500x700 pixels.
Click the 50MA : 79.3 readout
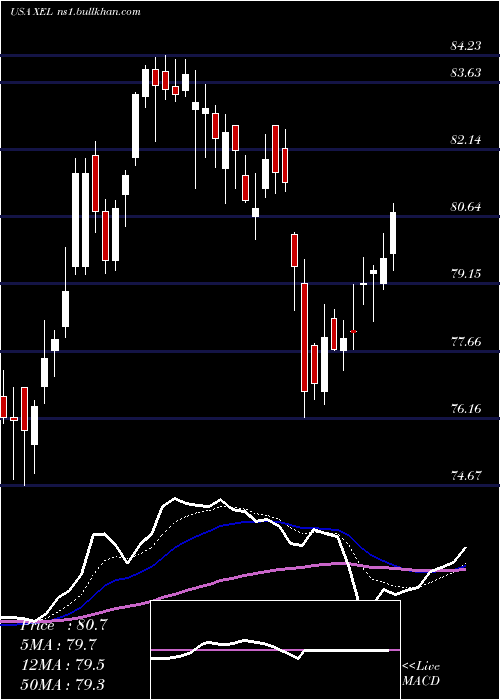pos(62,684)
